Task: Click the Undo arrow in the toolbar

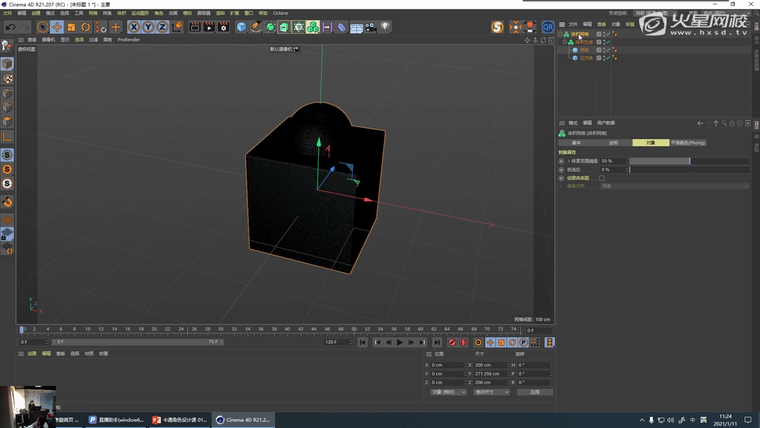Action: point(10,27)
